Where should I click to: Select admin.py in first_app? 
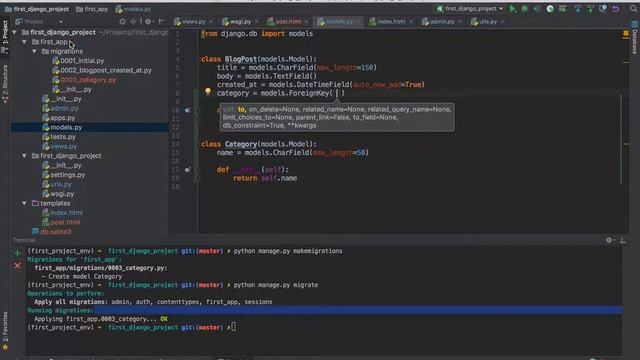(x=60, y=109)
